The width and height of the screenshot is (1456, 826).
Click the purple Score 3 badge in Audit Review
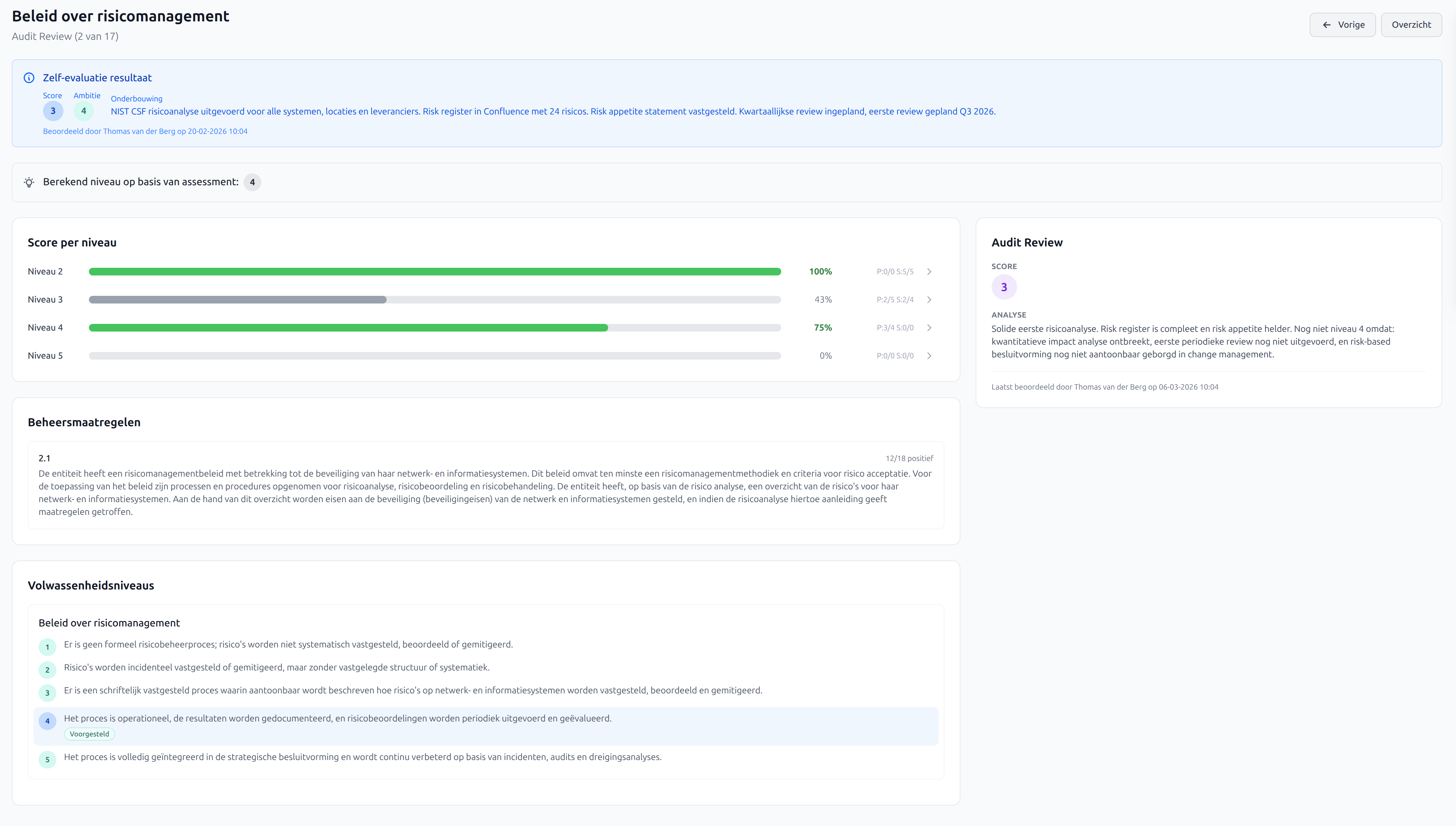1004,287
